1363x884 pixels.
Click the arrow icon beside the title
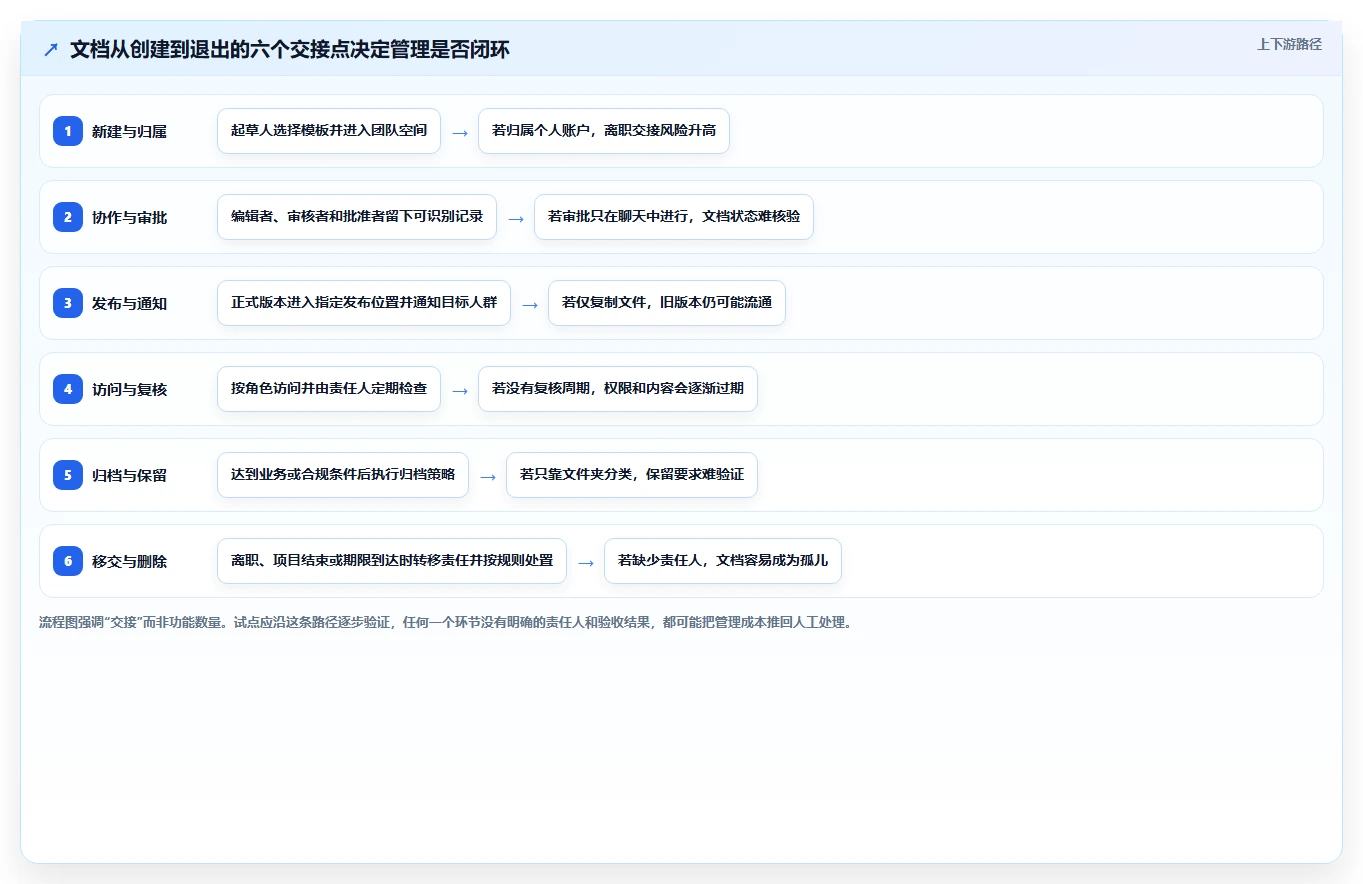[x=51, y=50]
